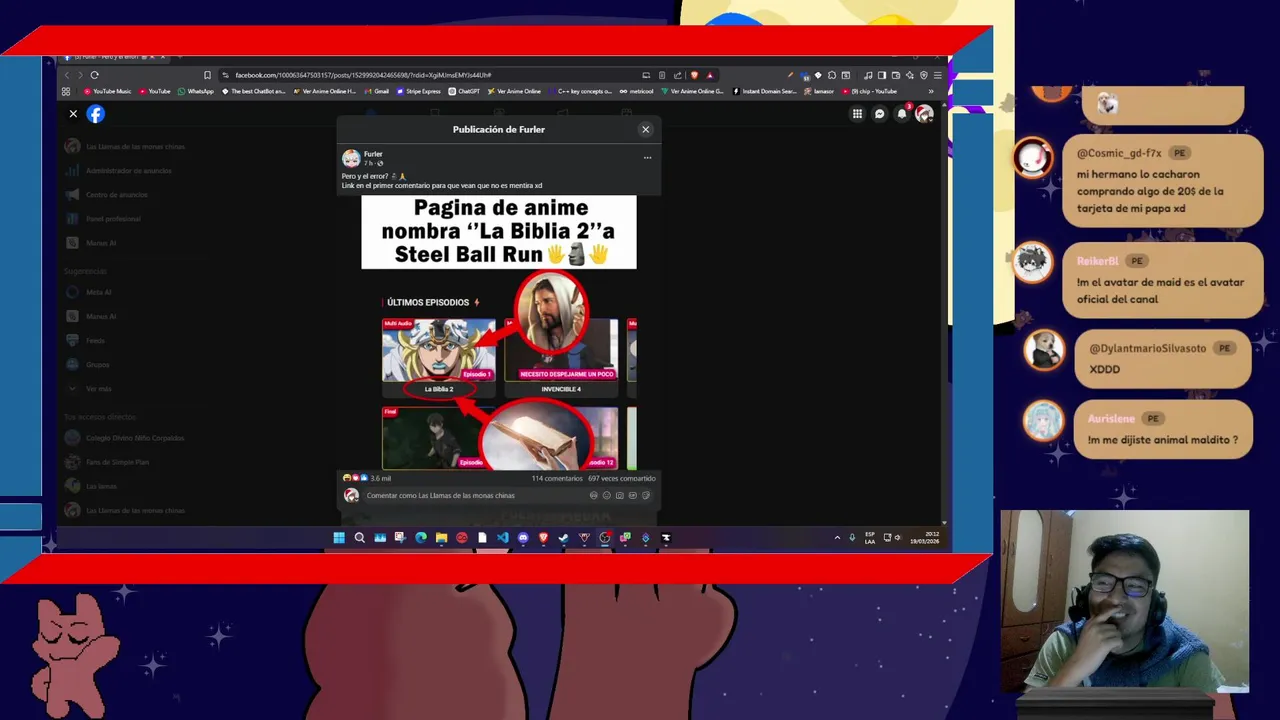Close the Publicación de Furler dialog
Screen dimensions: 1280x720
point(645,129)
